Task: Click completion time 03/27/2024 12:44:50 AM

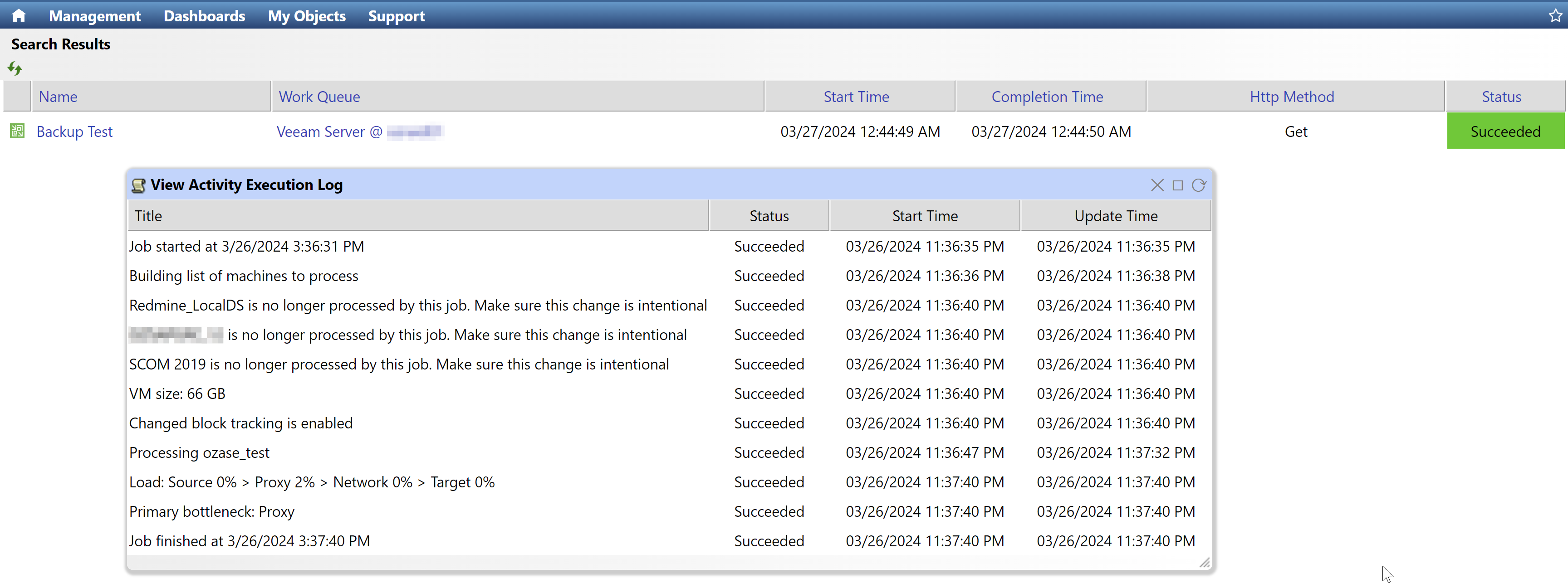Action: coord(1051,131)
